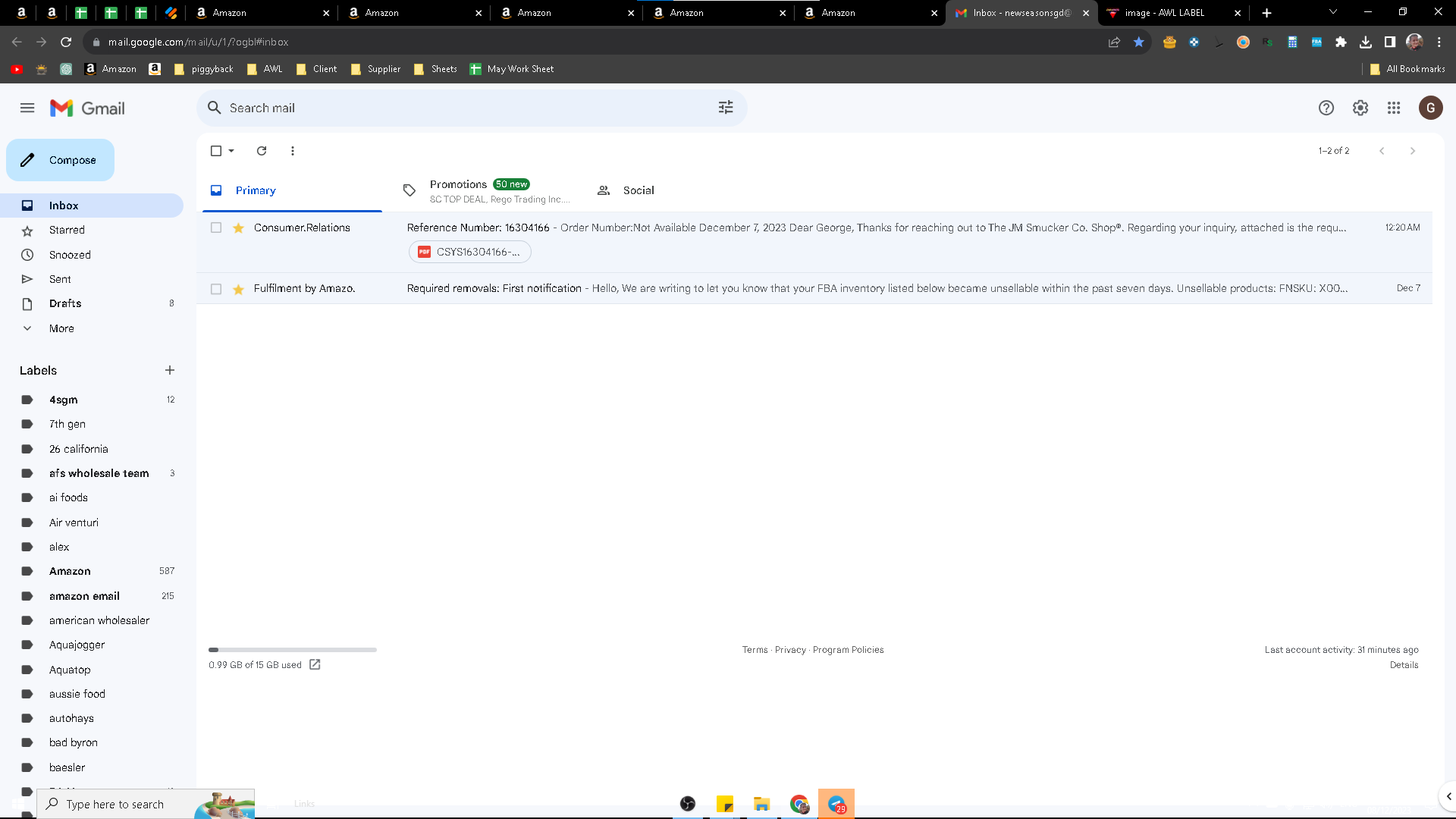Reload the browser page
This screenshot has height=819, width=1456.
66,42
